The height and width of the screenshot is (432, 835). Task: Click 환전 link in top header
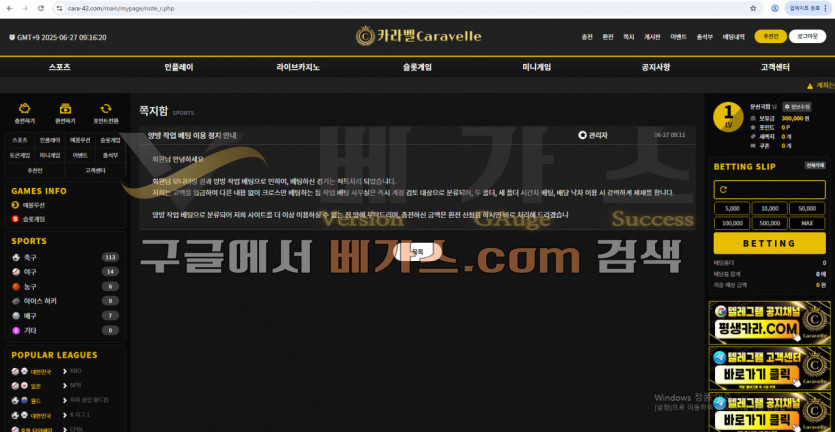[x=608, y=37]
